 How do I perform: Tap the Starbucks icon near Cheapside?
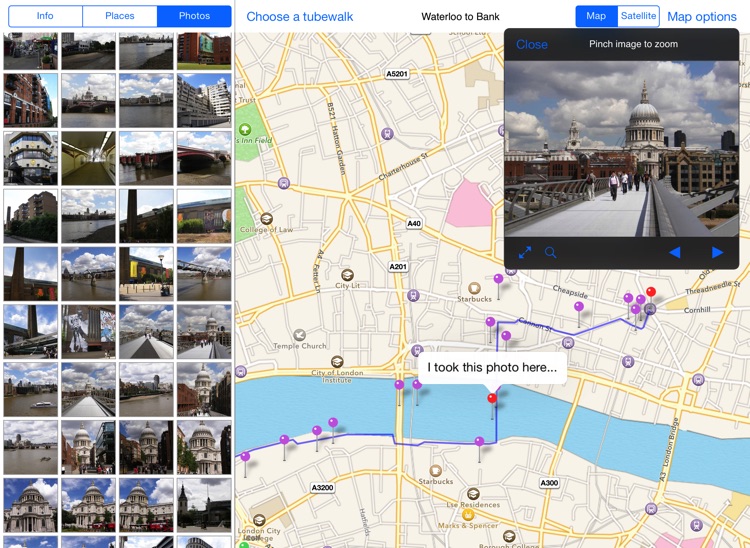pos(474,288)
